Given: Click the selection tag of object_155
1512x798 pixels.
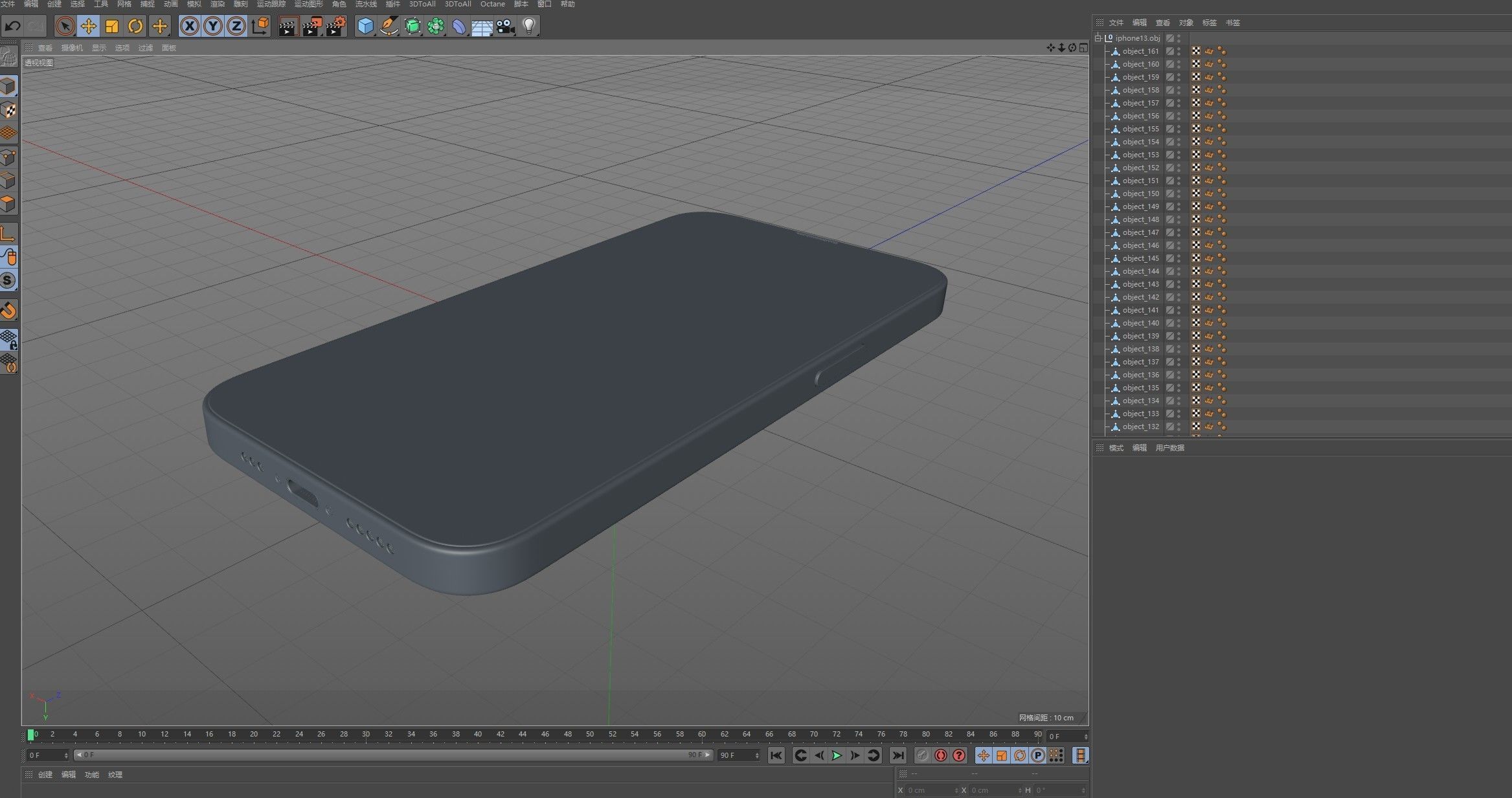Looking at the screenshot, I should coord(1209,129).
